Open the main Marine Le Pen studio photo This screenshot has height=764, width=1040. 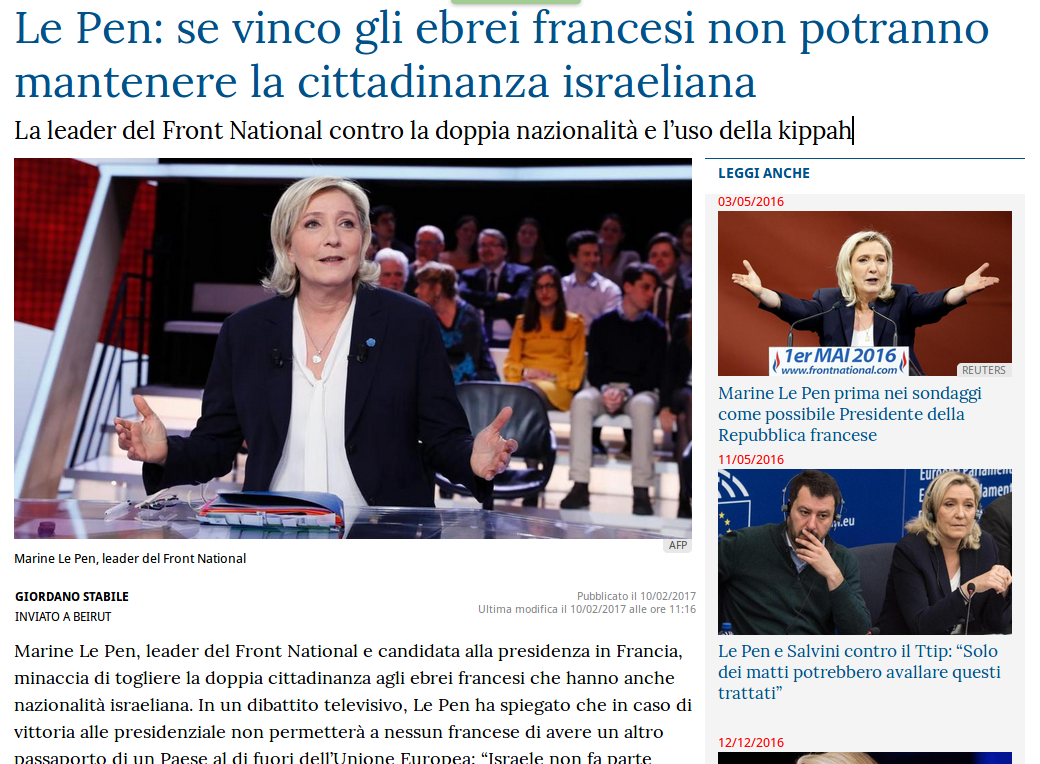click(353, 348)
